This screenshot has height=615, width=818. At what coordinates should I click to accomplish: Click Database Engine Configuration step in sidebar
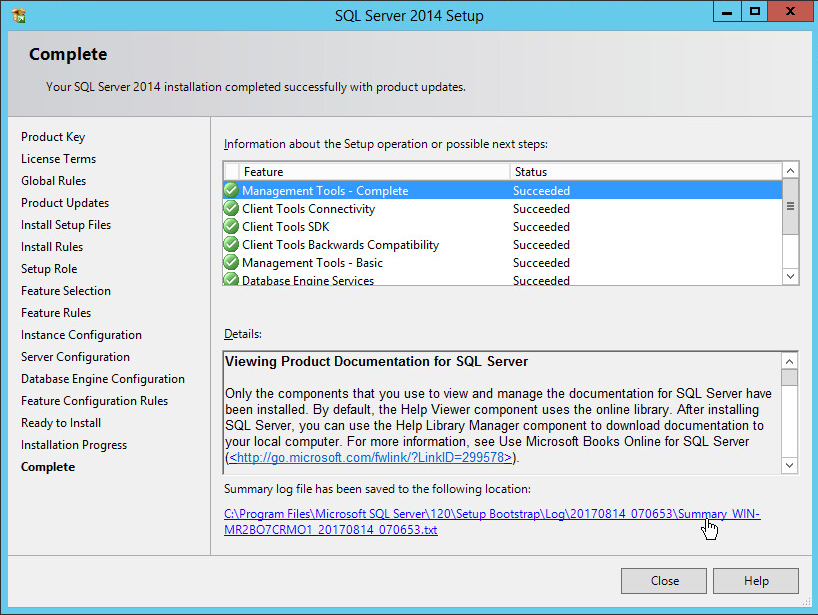pos(103,379)
